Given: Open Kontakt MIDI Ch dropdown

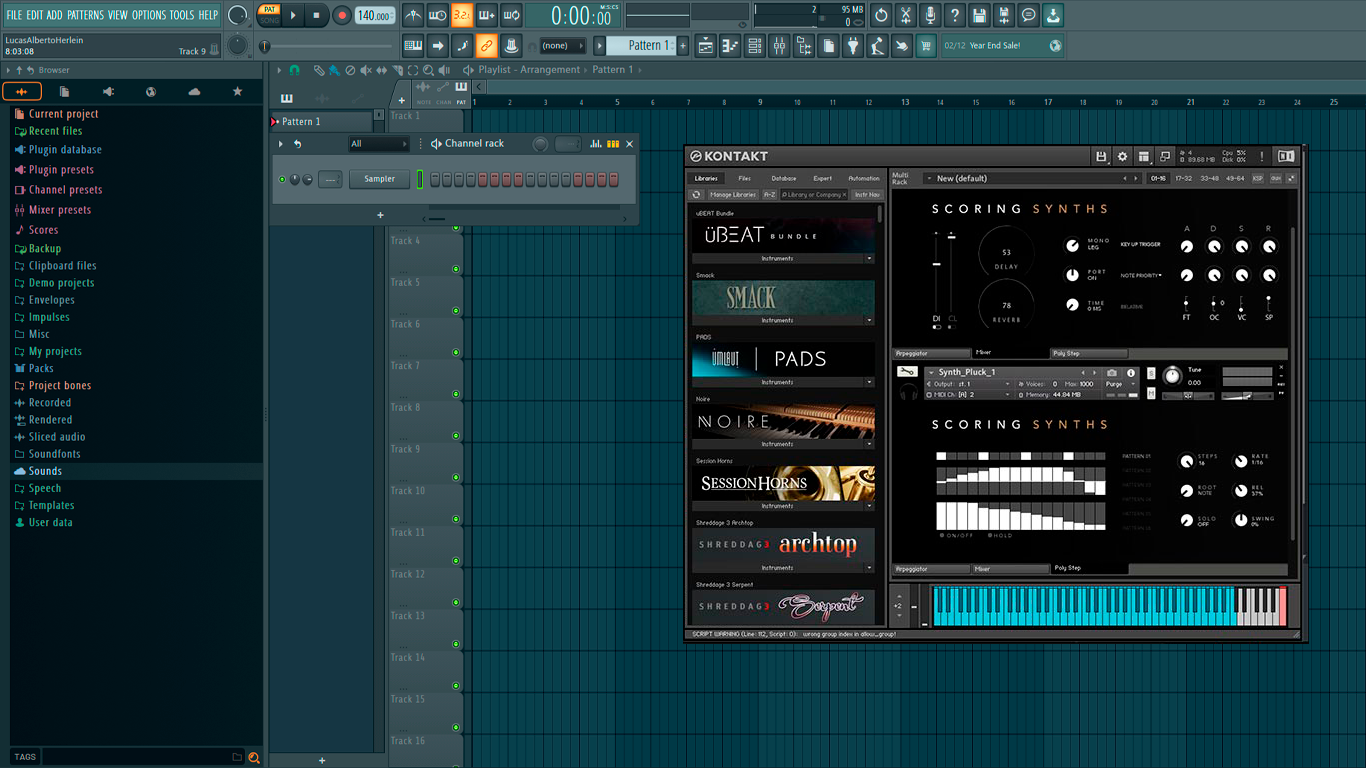Looking at the screenshot, I should 968,395.
